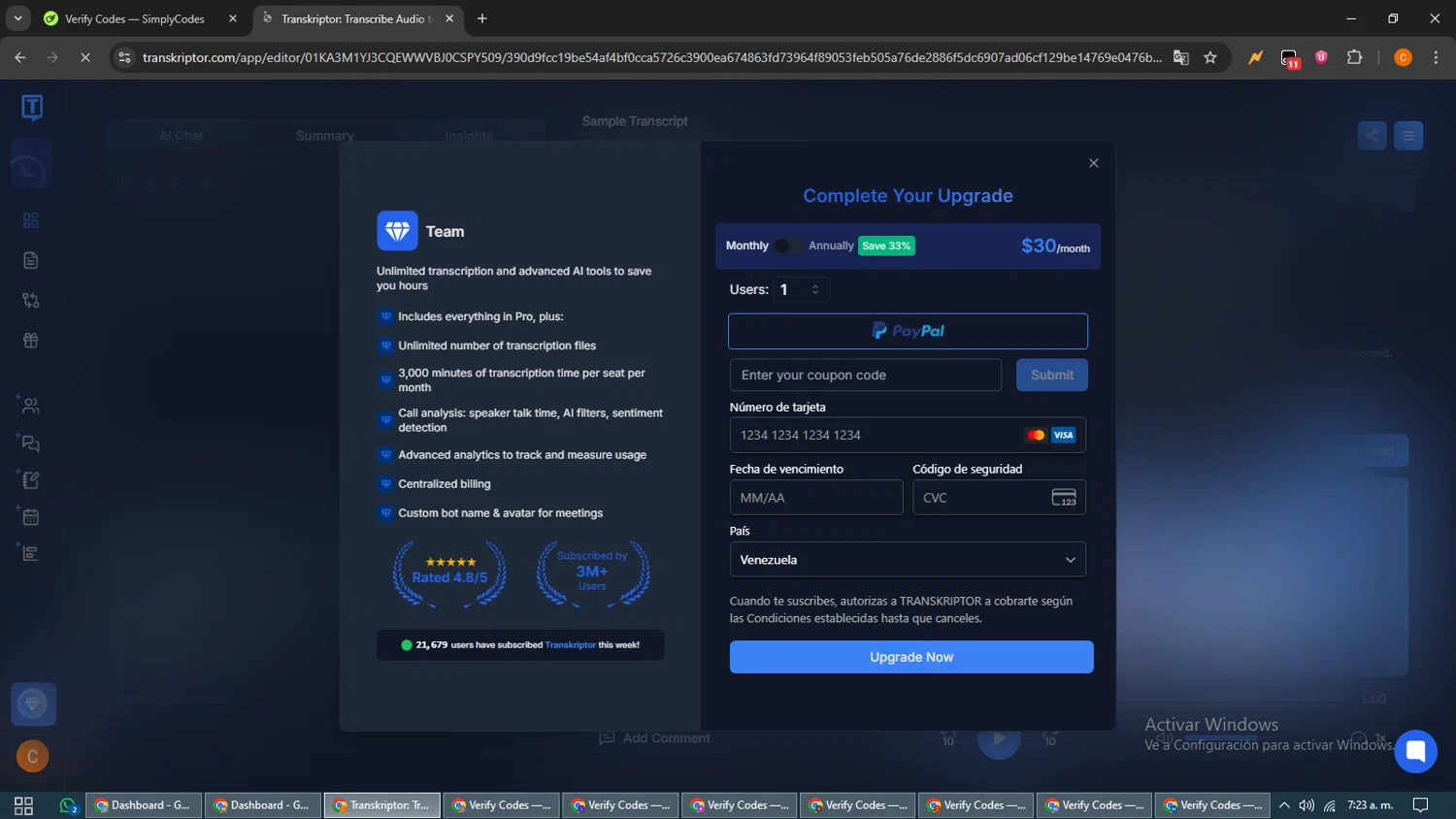Click the upgrade diamond icon in sidebar

pyautogui.click(x=33, y=704)
